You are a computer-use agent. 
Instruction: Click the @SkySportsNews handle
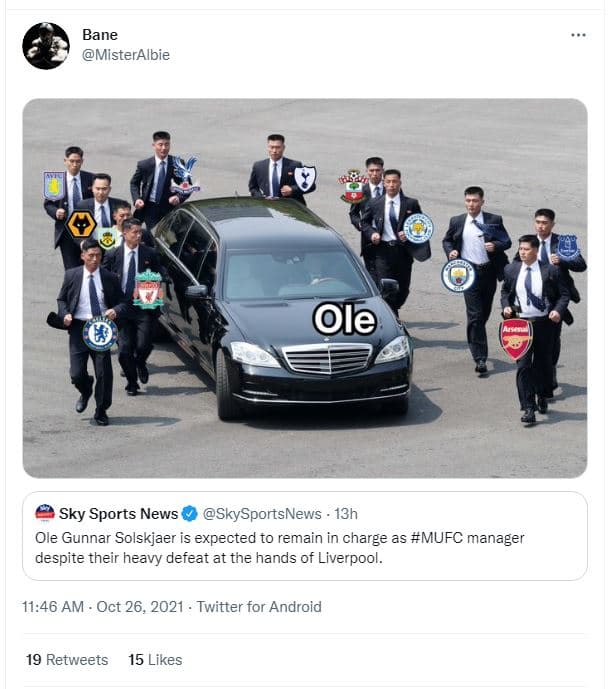[264, 514]
